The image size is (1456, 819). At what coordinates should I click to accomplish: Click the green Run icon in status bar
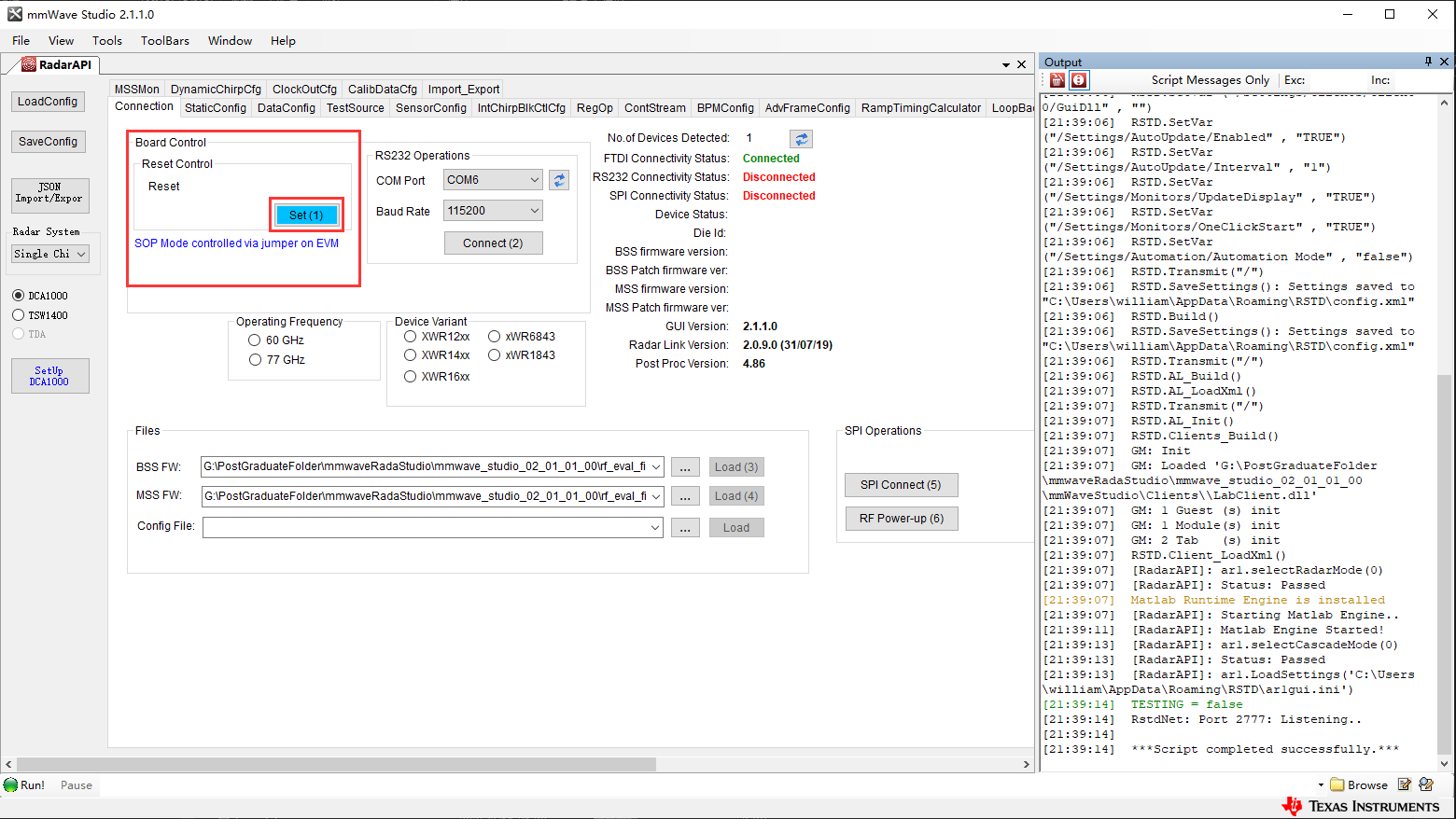(x=11, y=784)
